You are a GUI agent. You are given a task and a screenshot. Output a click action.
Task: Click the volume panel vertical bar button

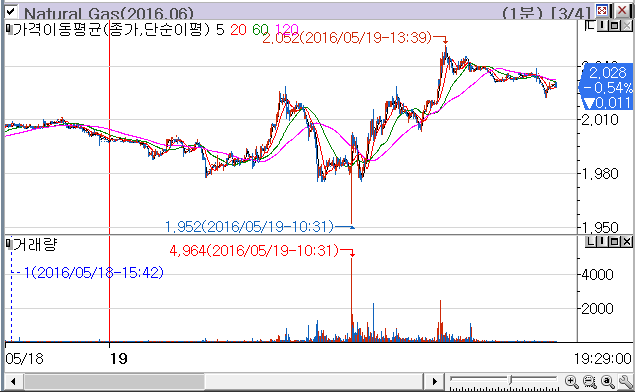click(x=603, y=242)
